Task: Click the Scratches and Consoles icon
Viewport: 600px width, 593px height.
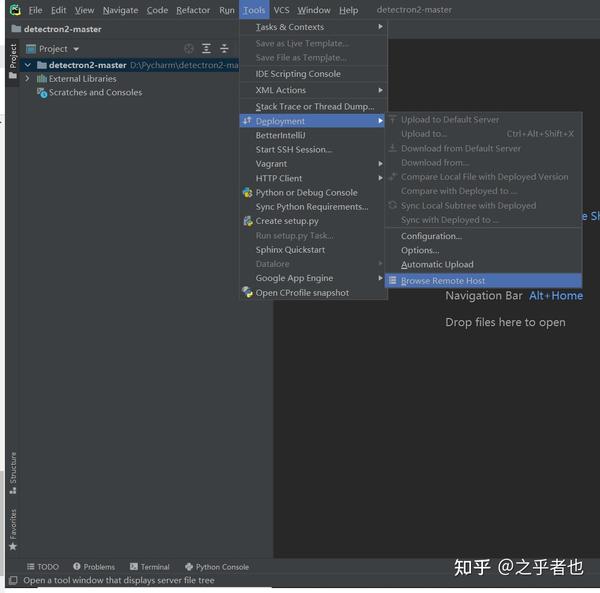Action: pyautogui.click(x=42, y=93)
